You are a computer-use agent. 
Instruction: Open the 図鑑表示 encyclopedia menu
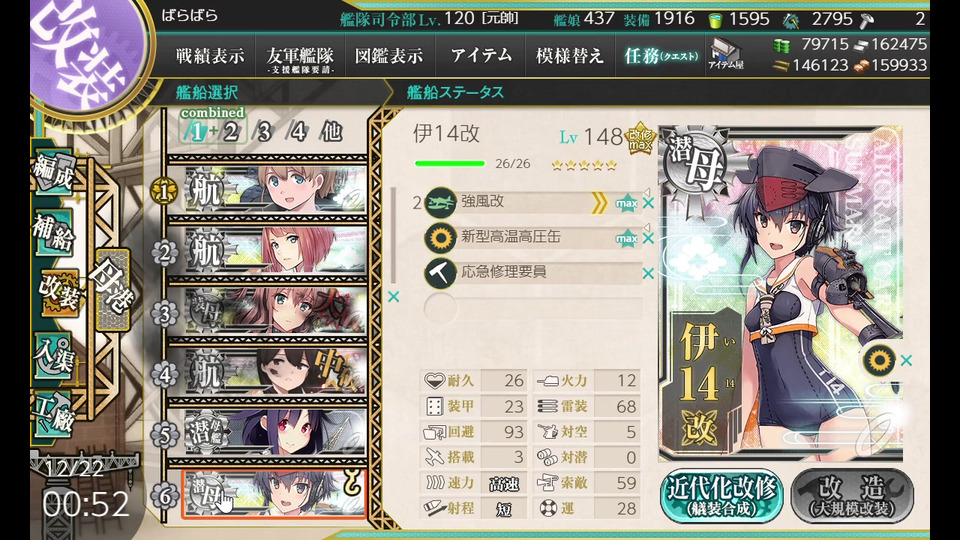[x=389, y=56]
